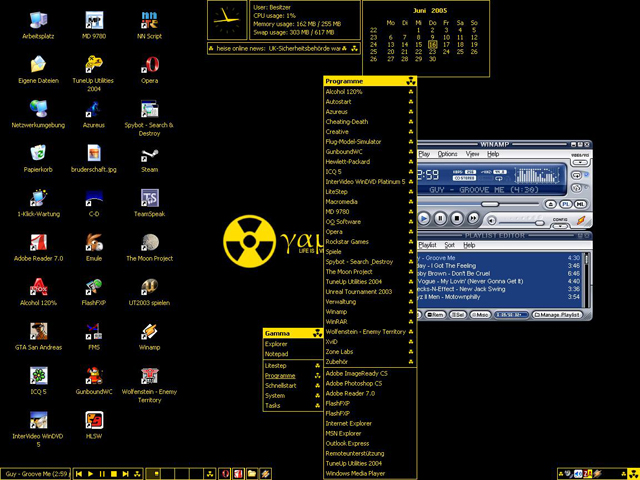Image resolution: width=640 pixels, height=480 pixels.
Task: Toggle the PL playlist button in Winamp
Action: point(566,204)
